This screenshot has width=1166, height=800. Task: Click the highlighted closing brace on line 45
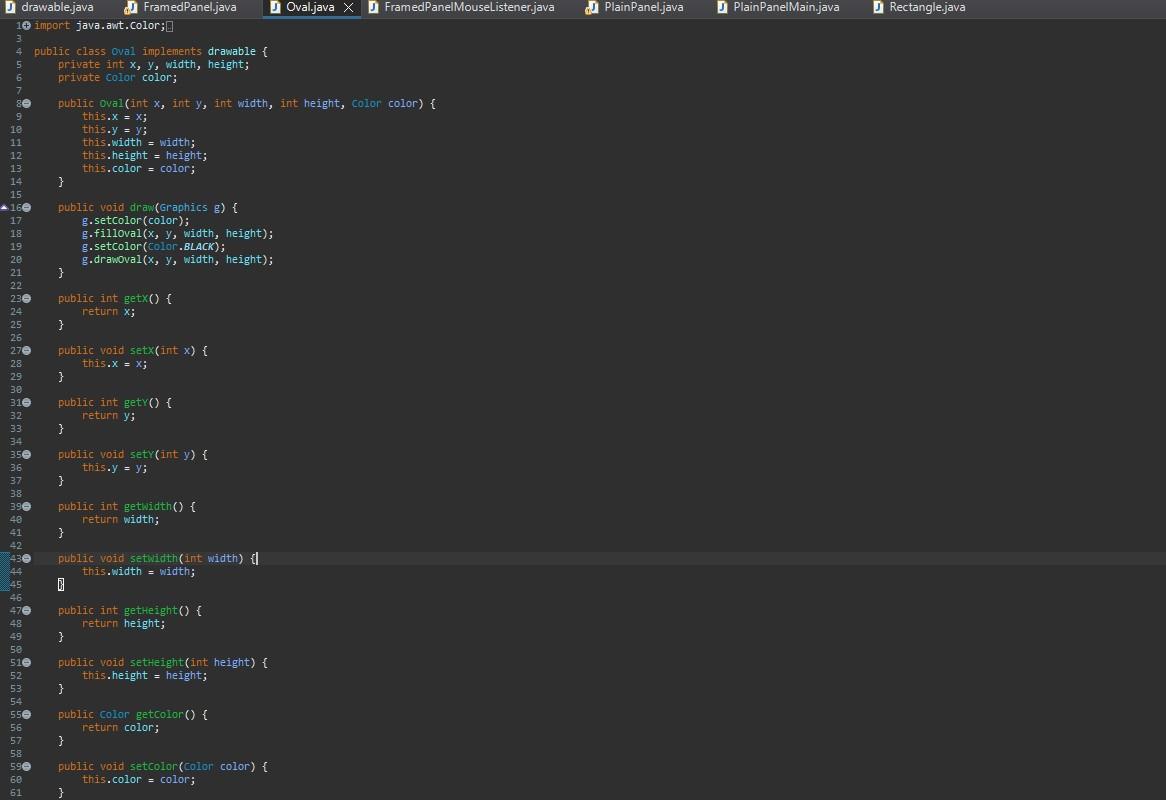(x=61, y=584)
